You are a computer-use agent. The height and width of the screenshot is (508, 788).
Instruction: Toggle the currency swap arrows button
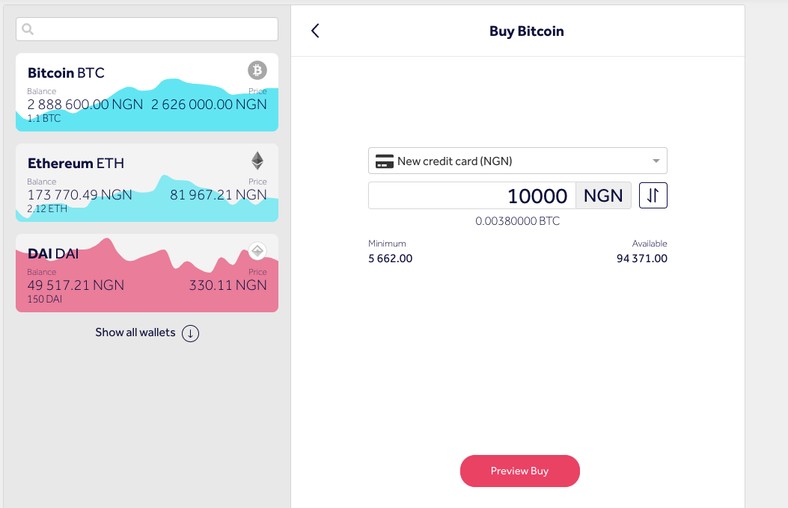[x=652, y=195]
